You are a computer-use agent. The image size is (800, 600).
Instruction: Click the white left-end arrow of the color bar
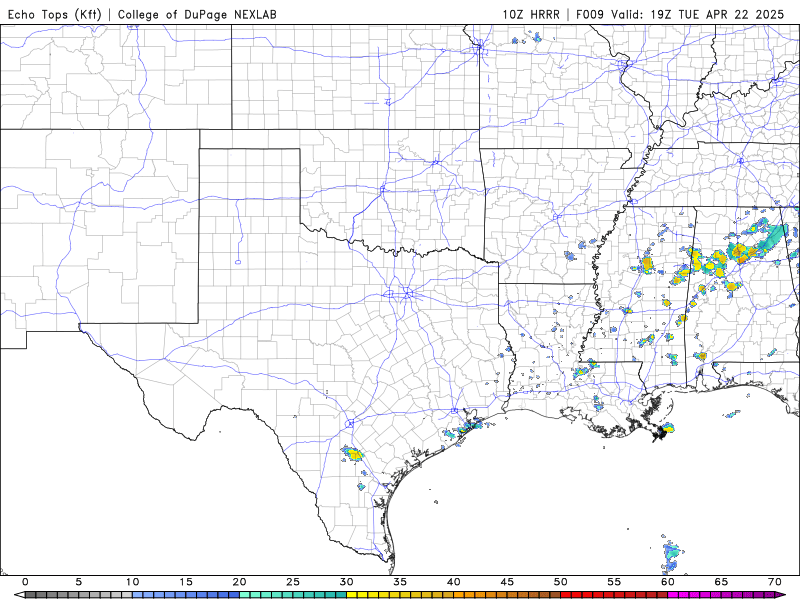tap(19, 595)
